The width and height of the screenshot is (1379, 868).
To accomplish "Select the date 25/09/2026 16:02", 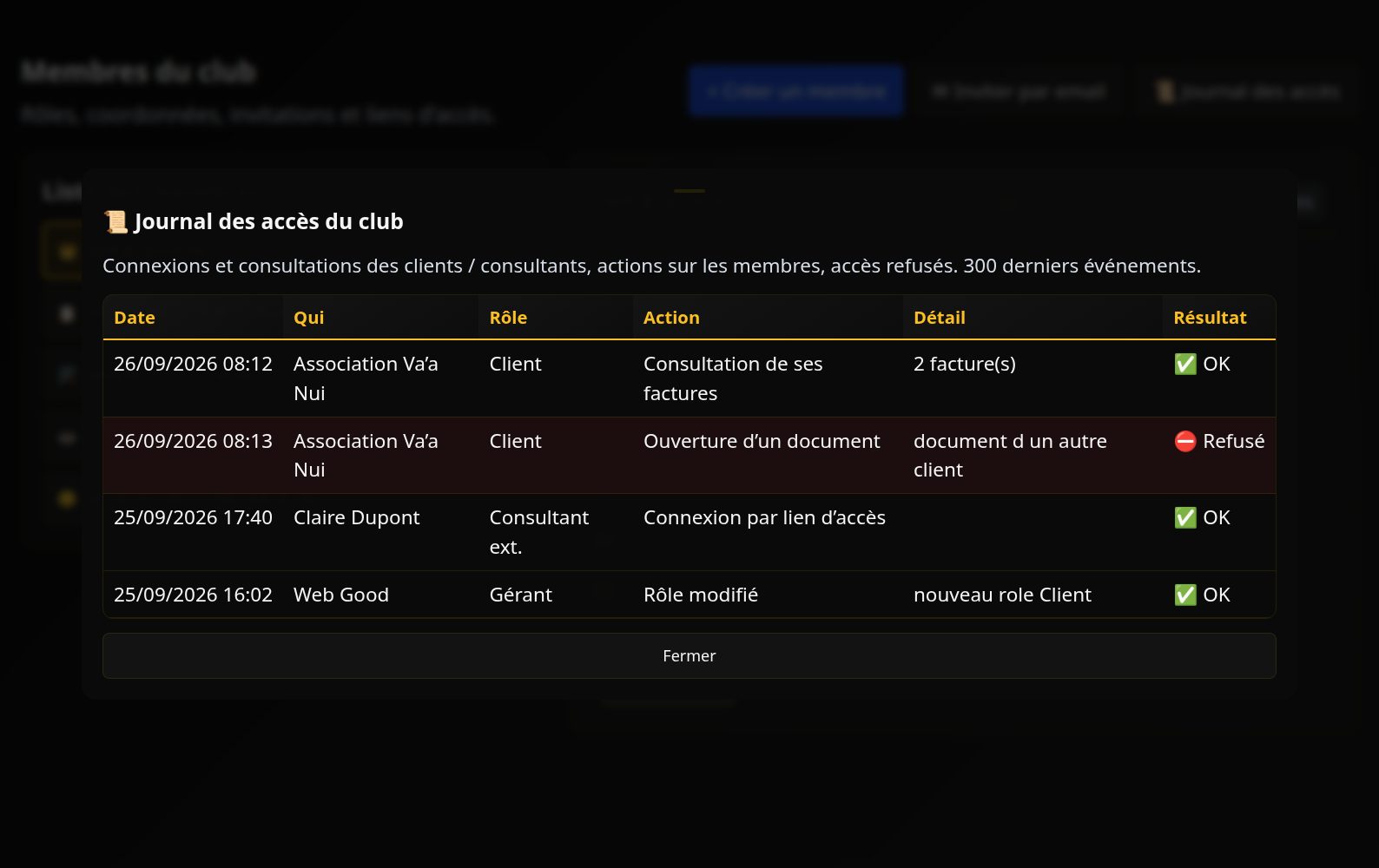I will click(193, 595).
